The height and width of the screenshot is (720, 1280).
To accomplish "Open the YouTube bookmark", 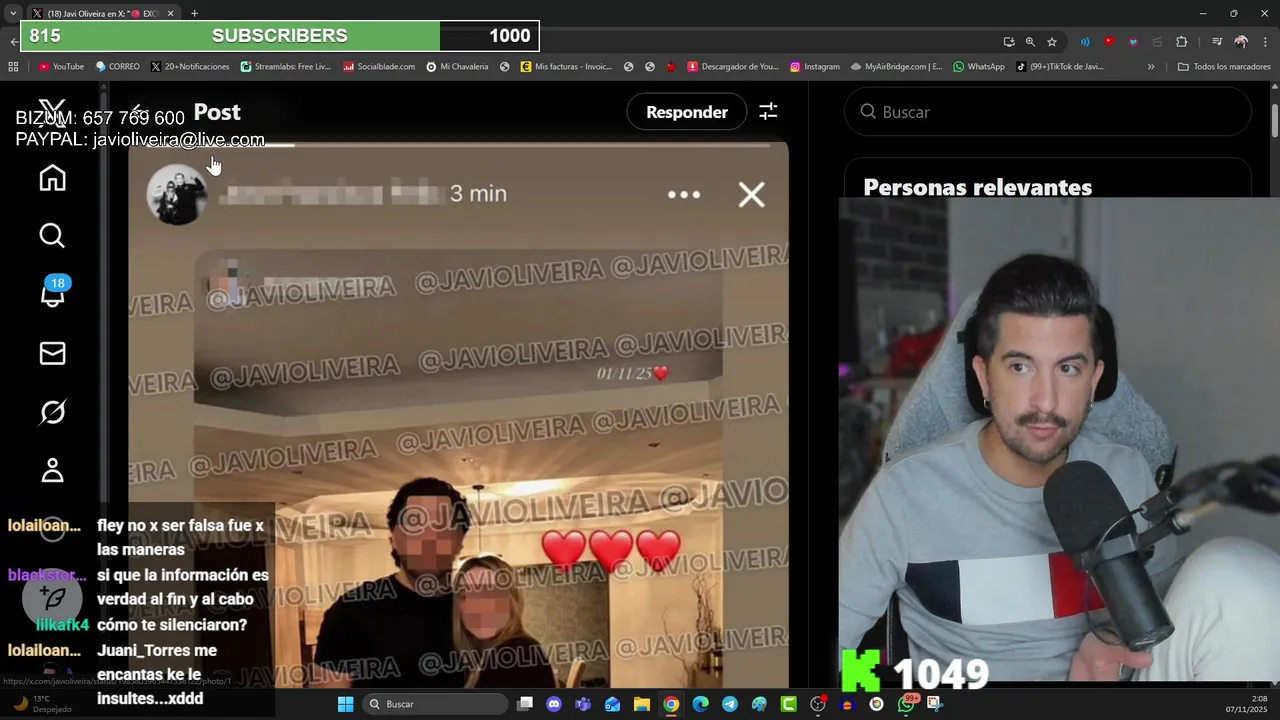I will click(x=61, y=67).
